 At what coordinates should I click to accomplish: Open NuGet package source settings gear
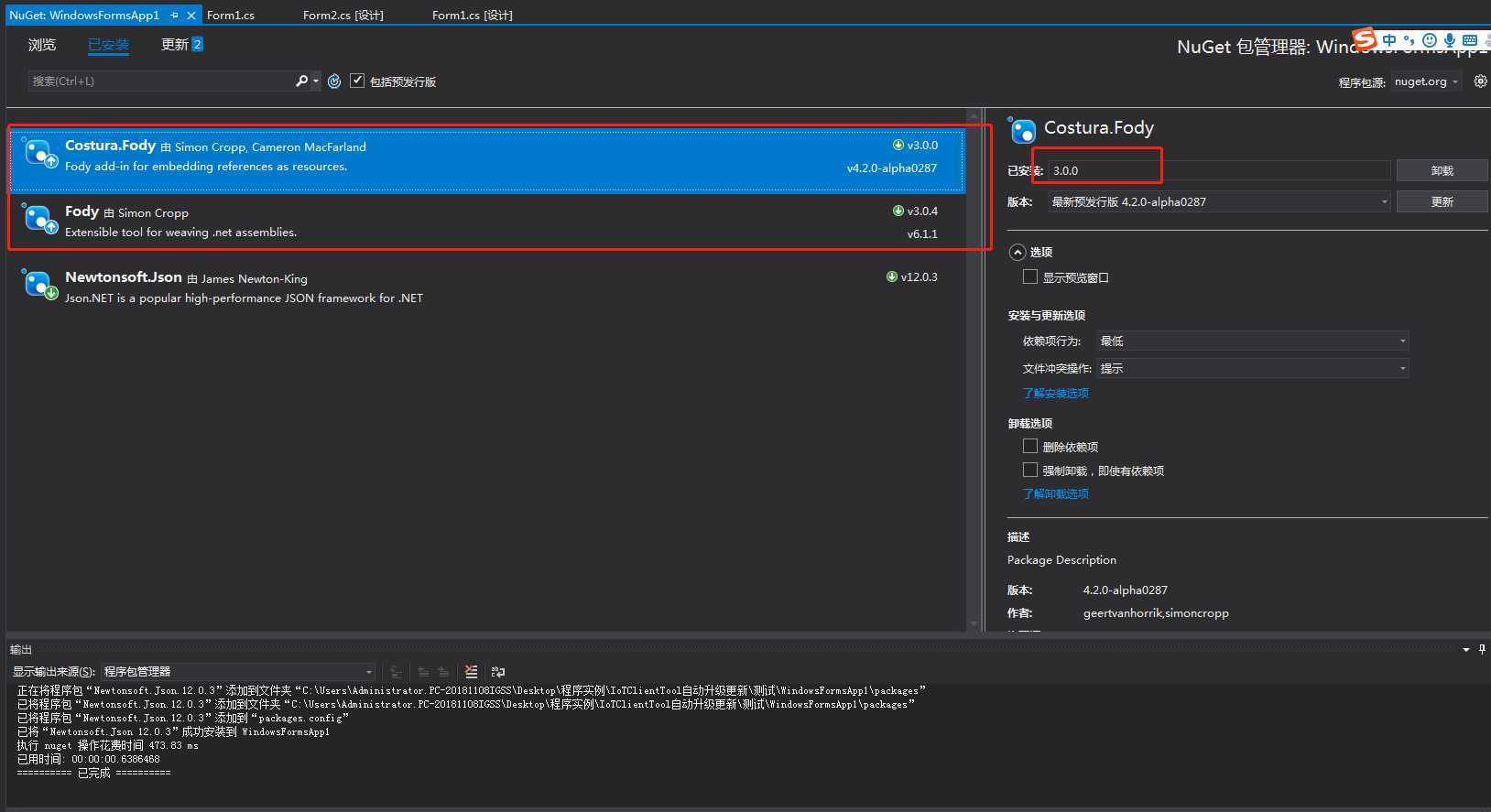click(x=1480, y=81)
